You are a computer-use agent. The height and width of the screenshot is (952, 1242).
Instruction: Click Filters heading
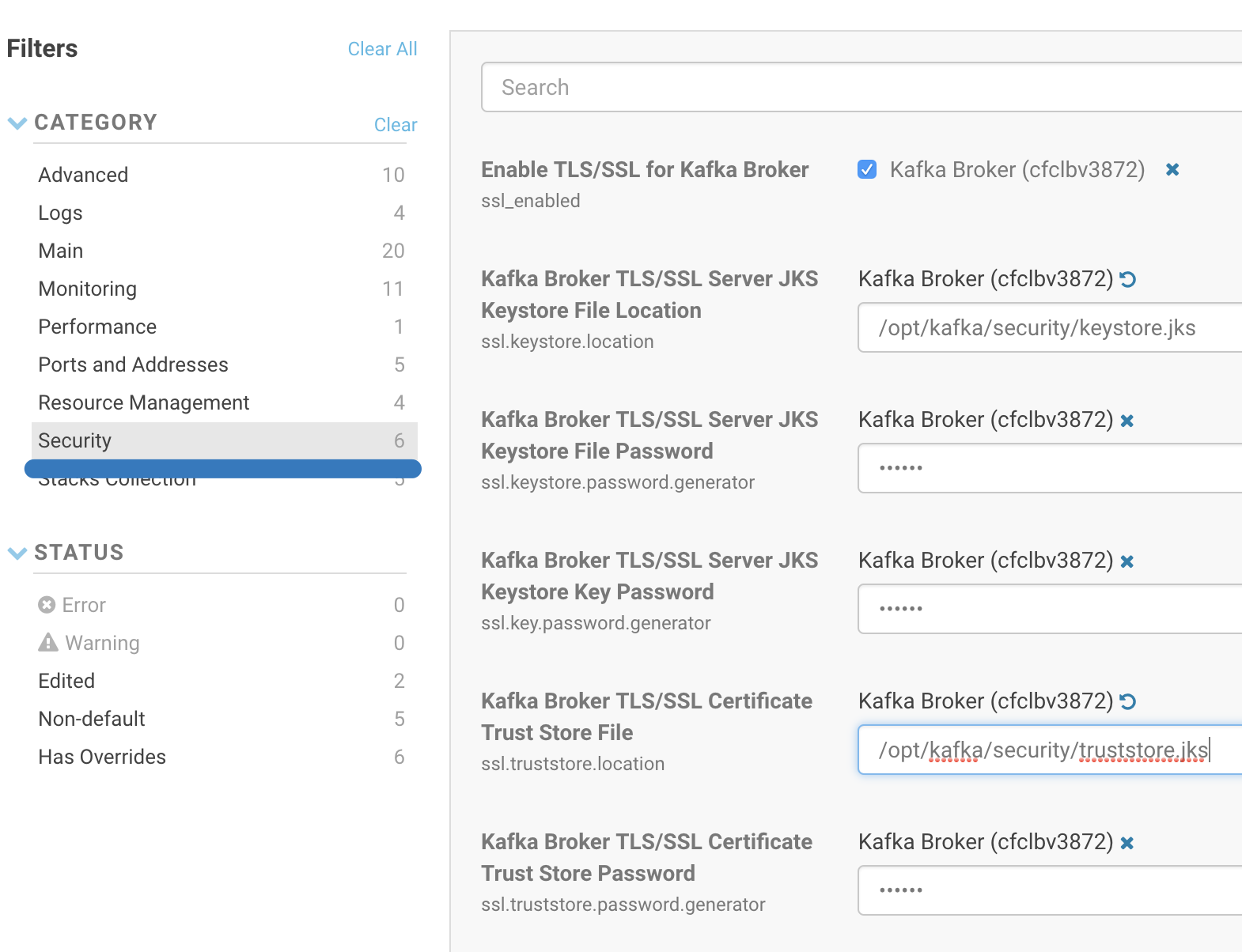tap(42, 48)
